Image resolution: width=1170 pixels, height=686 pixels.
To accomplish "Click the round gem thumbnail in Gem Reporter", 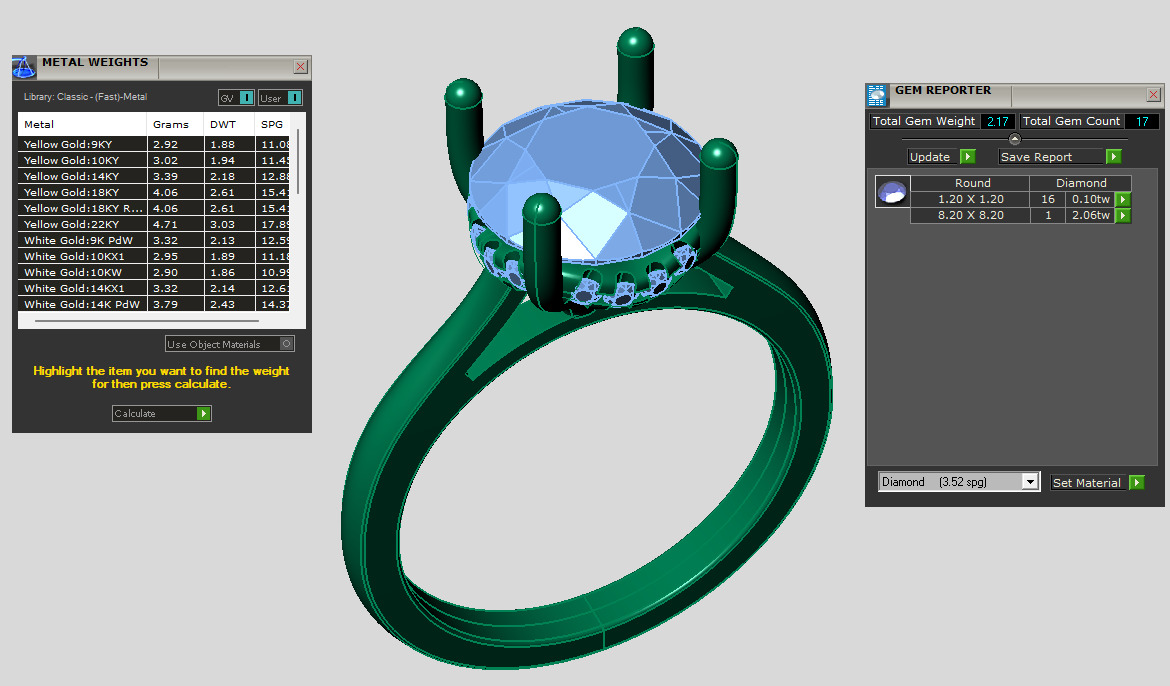I will [892, 192].
